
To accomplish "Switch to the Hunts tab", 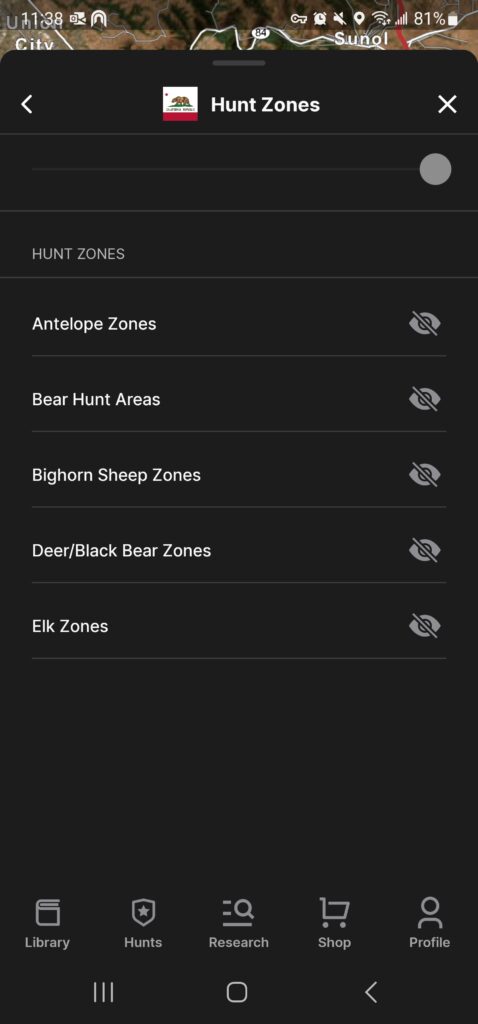I will pyautogui.click(x=143, y=923).
